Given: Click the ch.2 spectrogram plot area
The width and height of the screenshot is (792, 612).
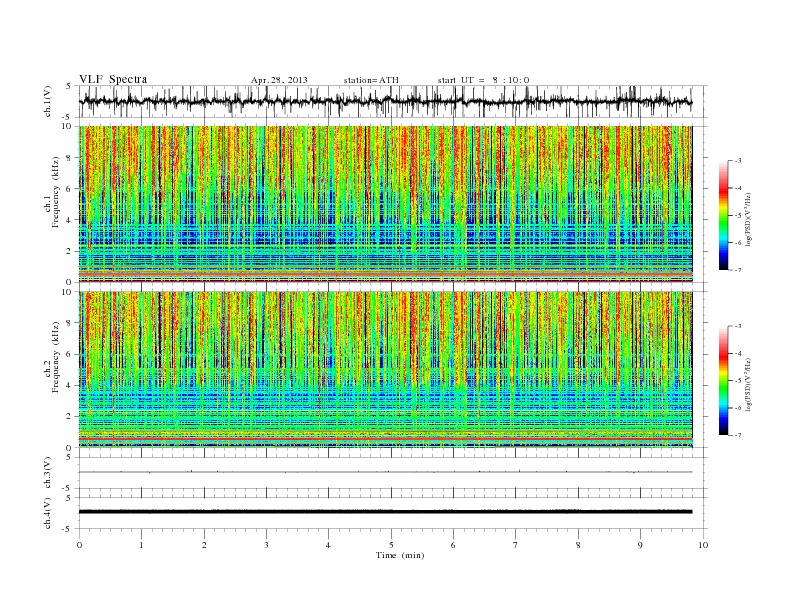Looking at the screenshot, I should tap(385, 369).
